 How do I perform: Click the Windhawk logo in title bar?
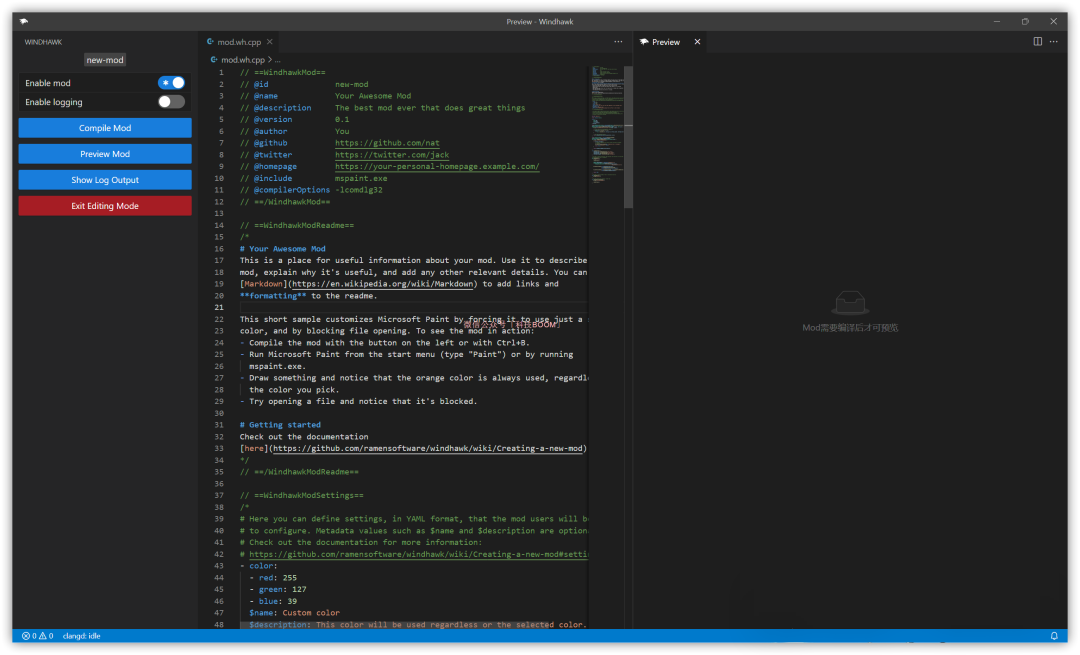point(23,21)
